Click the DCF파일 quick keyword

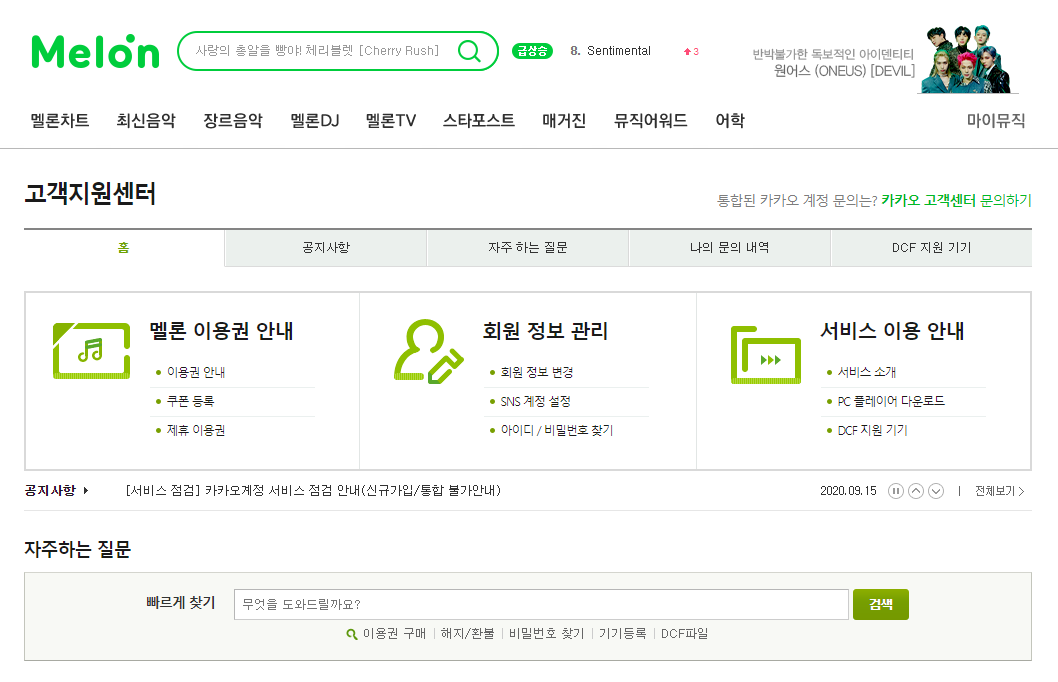coord(684,633)
